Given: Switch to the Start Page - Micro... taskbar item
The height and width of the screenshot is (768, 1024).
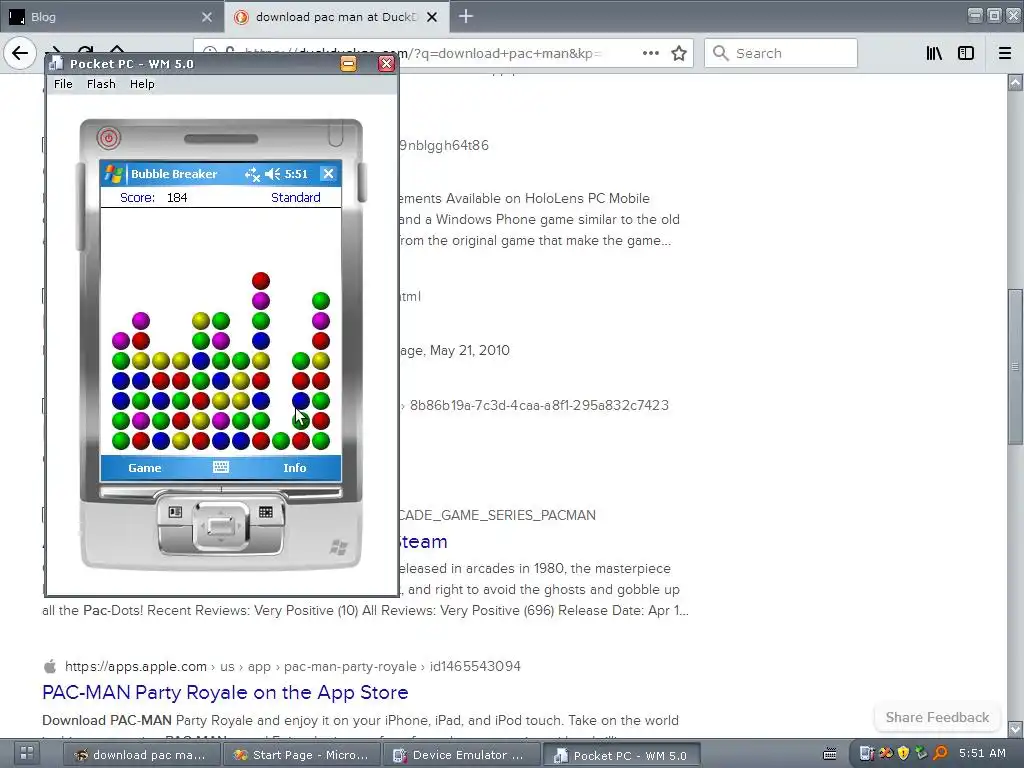Looking at the screenshot, I should tap(302, 755).
